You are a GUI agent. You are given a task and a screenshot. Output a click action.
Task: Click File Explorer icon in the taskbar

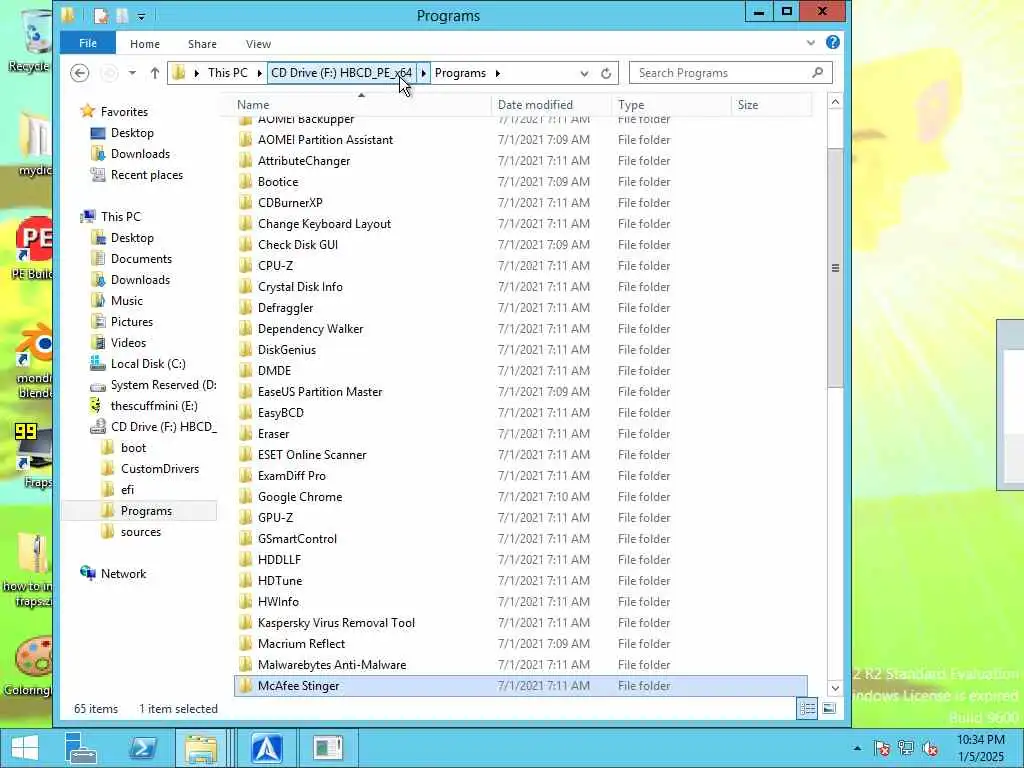pos(201,747)
